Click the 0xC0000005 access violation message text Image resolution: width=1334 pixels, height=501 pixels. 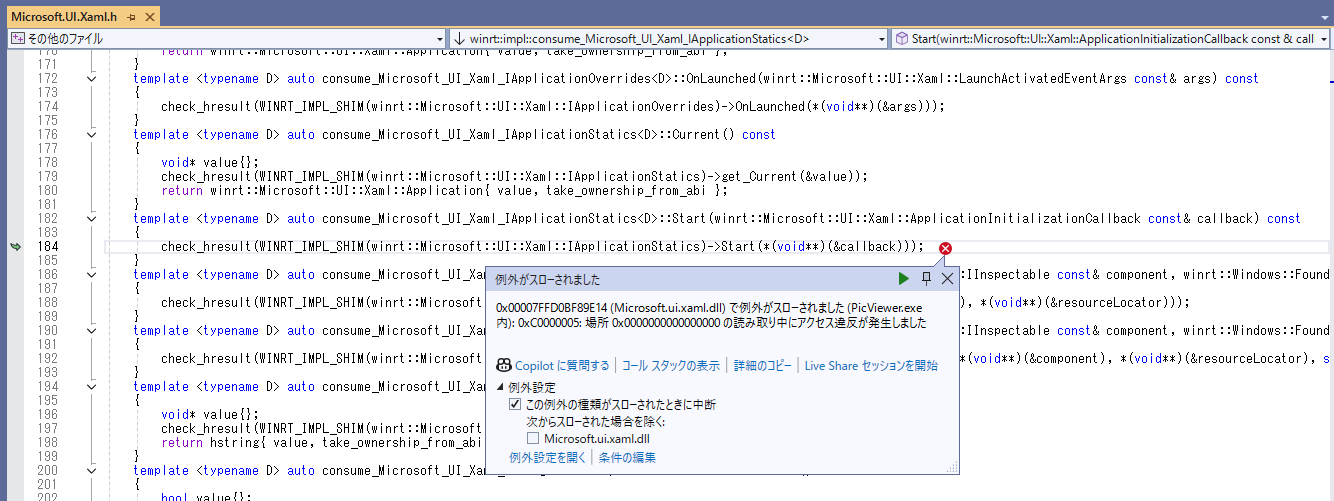pos(711,315)
